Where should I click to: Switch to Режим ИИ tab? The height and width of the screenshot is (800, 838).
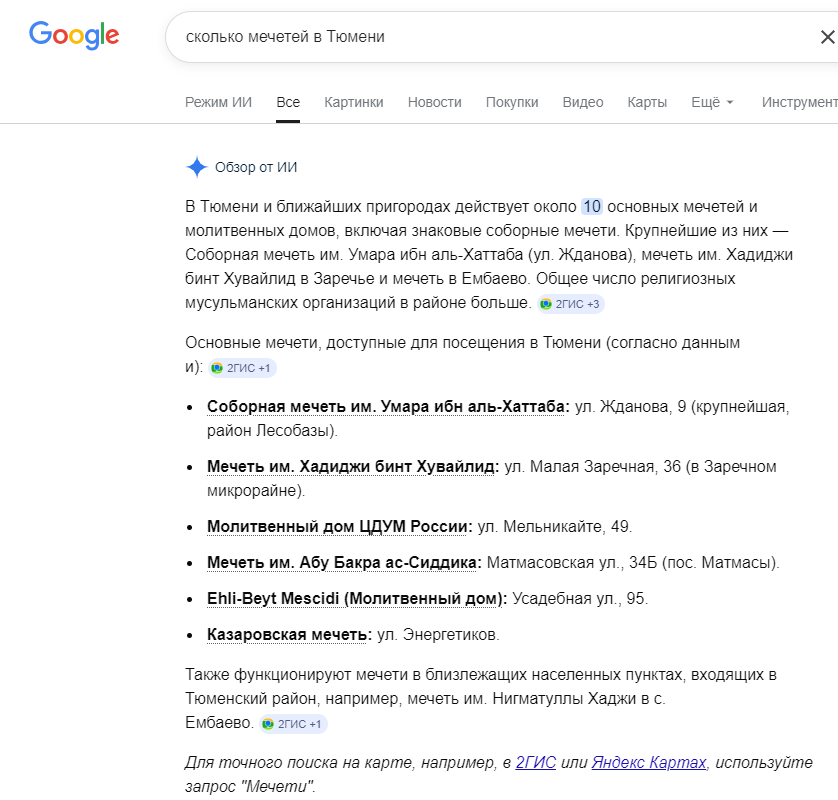tap(218, 102)
